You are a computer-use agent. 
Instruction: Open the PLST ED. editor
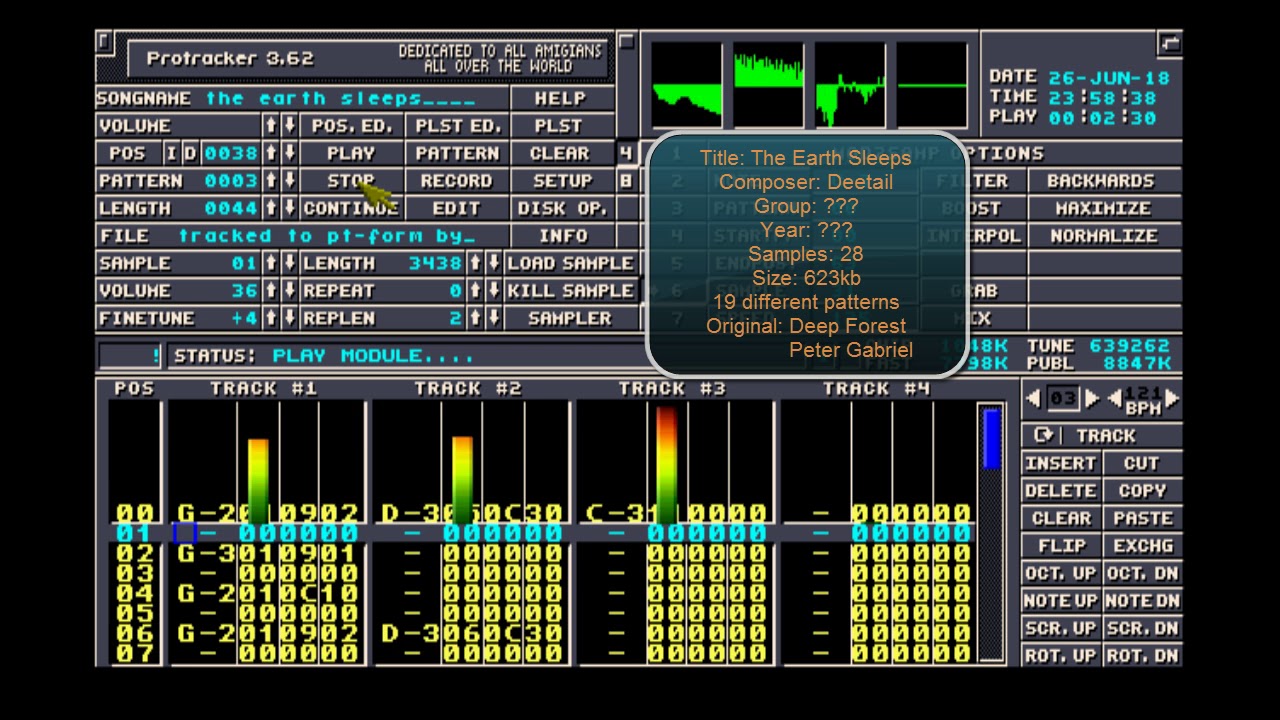[x=456, y=126]
